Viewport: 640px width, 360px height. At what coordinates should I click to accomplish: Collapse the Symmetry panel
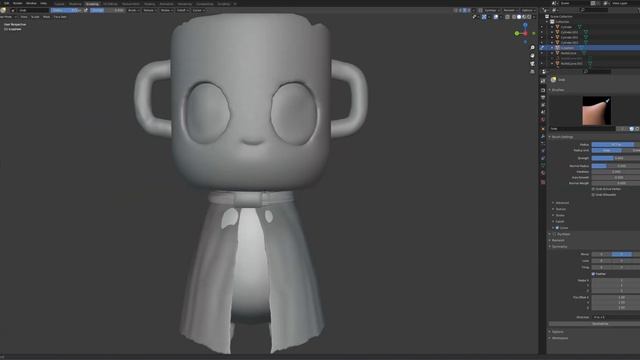tap(559, 247)
